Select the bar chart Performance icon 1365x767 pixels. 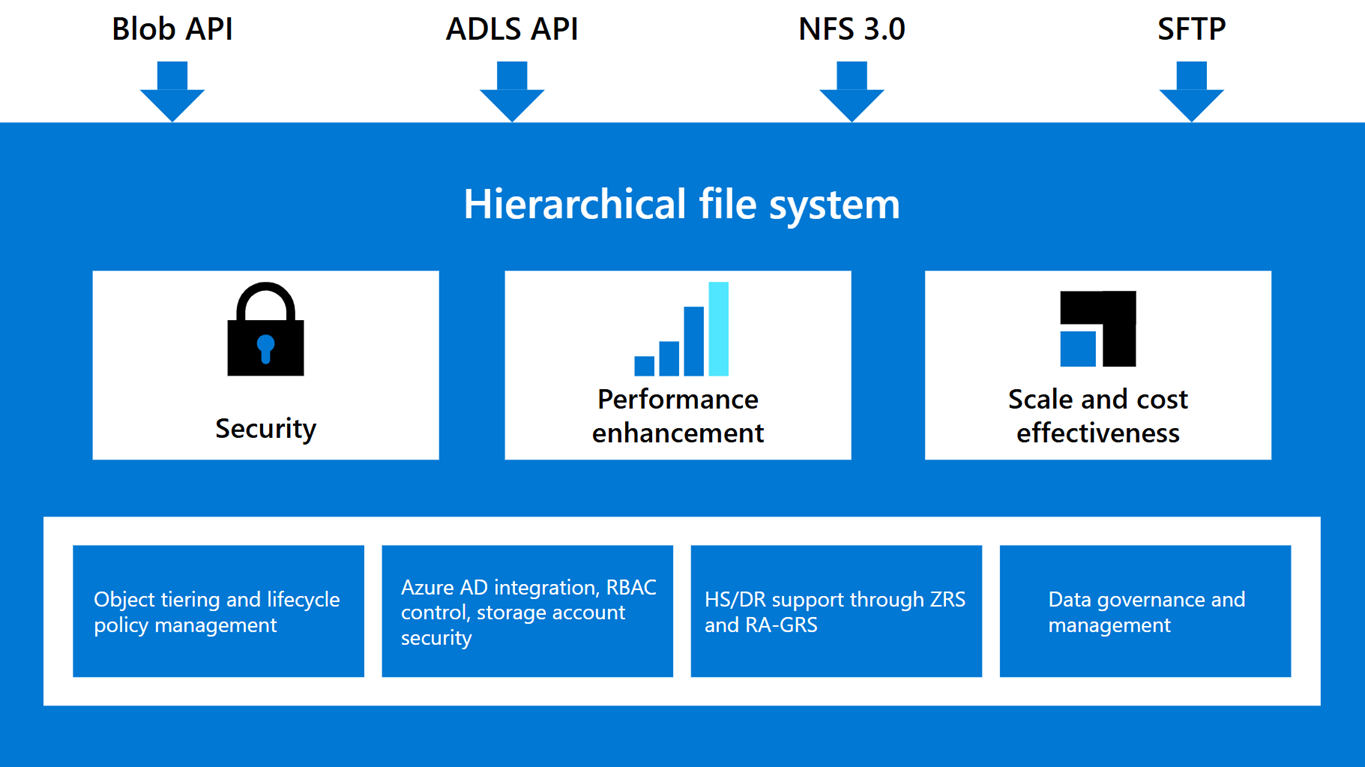tap(680, 330)
